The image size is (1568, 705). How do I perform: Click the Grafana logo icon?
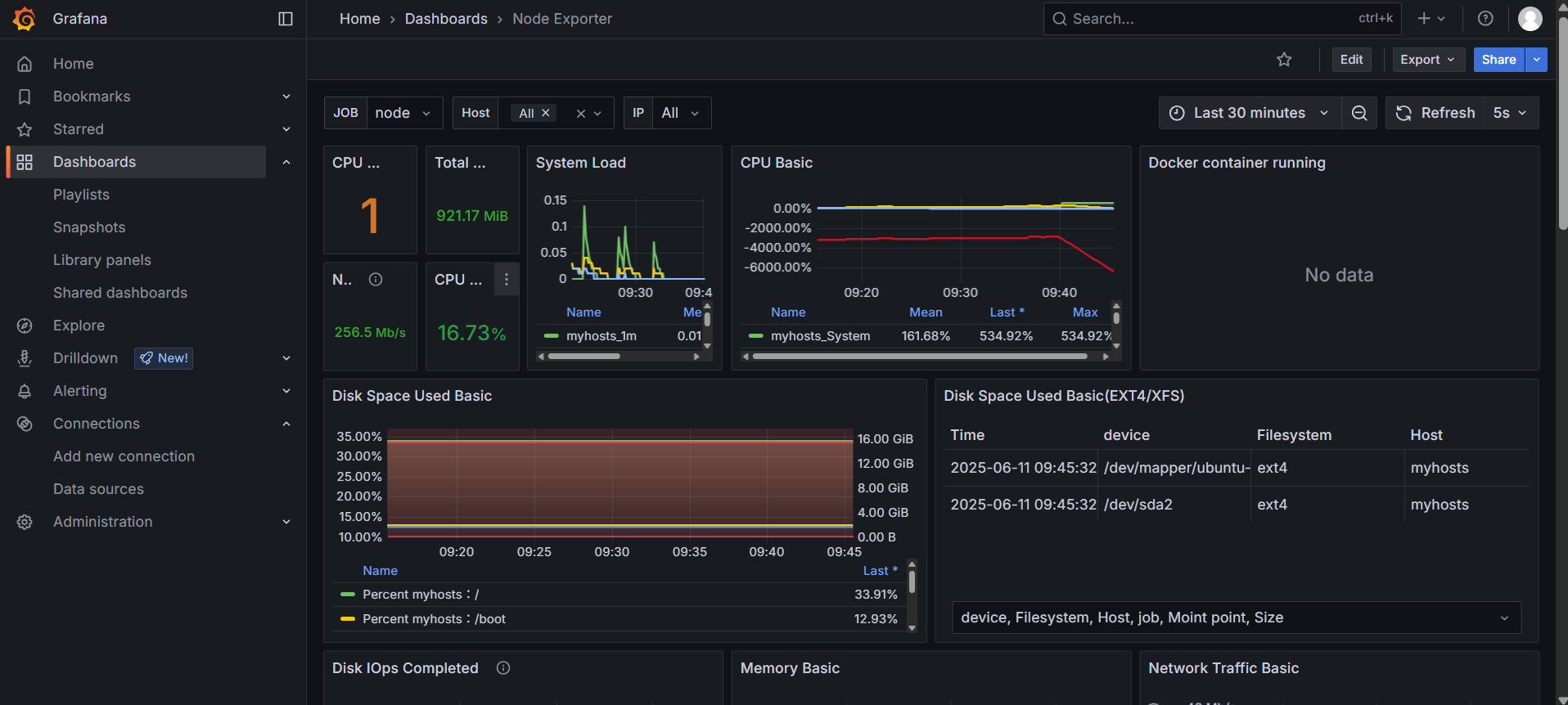[25, 19]
